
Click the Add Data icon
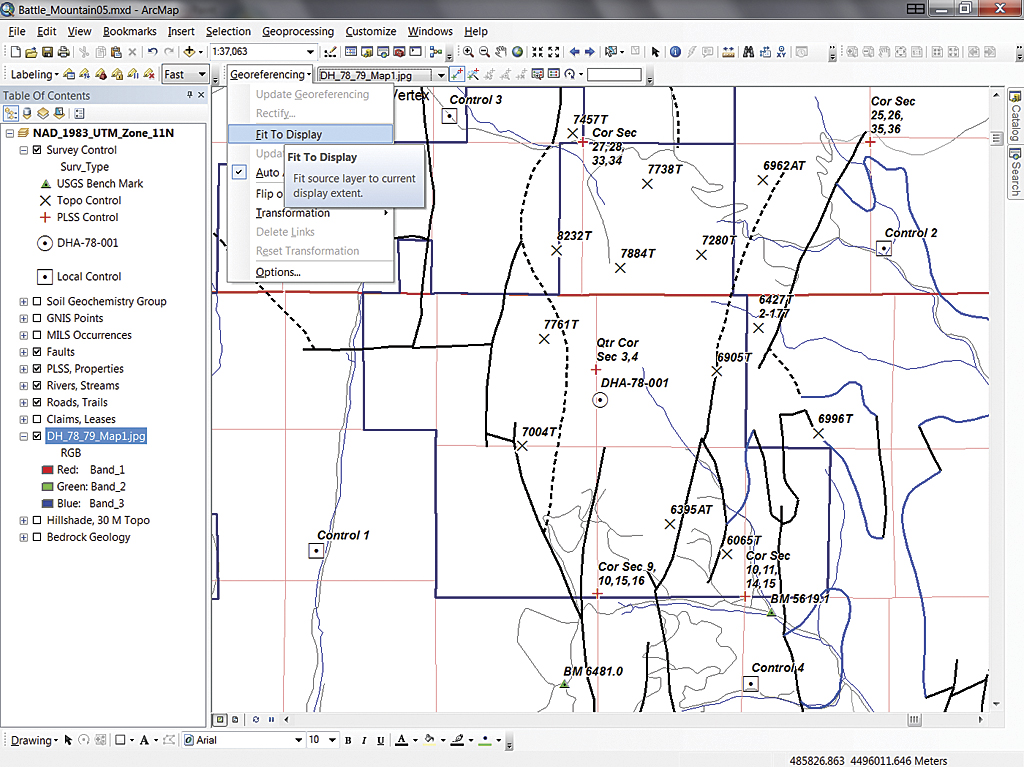pos(189,52)
